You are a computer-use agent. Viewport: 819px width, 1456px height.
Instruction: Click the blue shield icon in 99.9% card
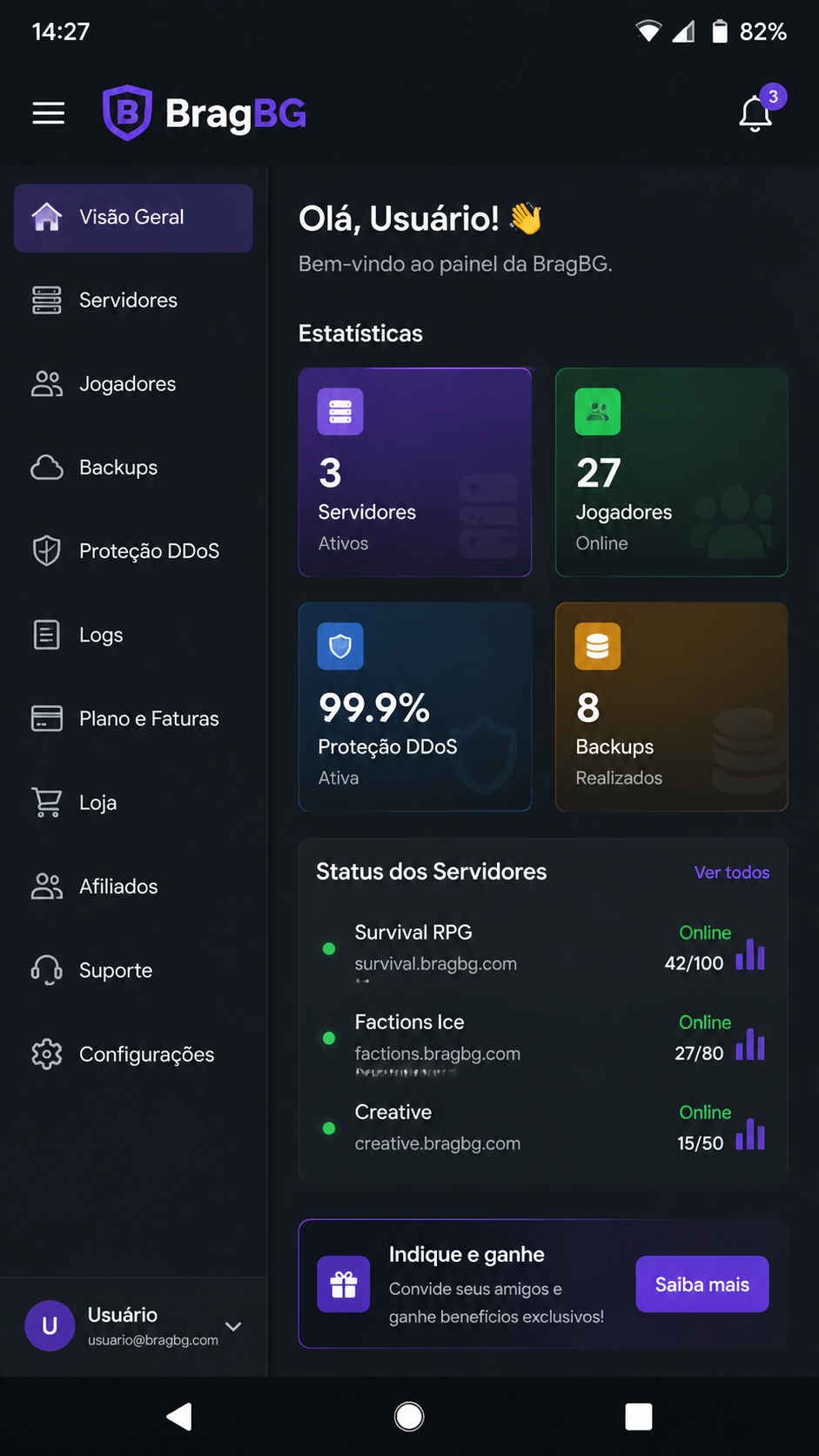340,646
